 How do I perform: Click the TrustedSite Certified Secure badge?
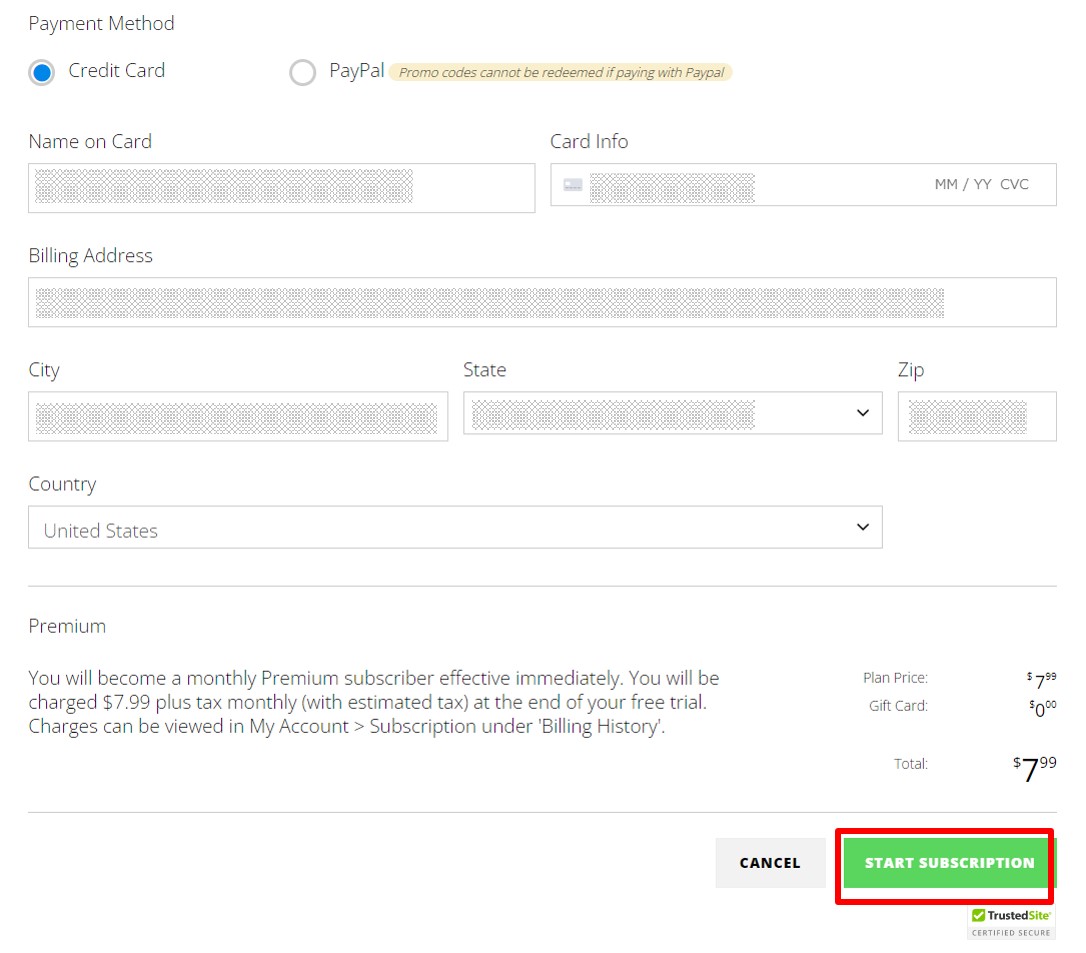(1011, 923)
